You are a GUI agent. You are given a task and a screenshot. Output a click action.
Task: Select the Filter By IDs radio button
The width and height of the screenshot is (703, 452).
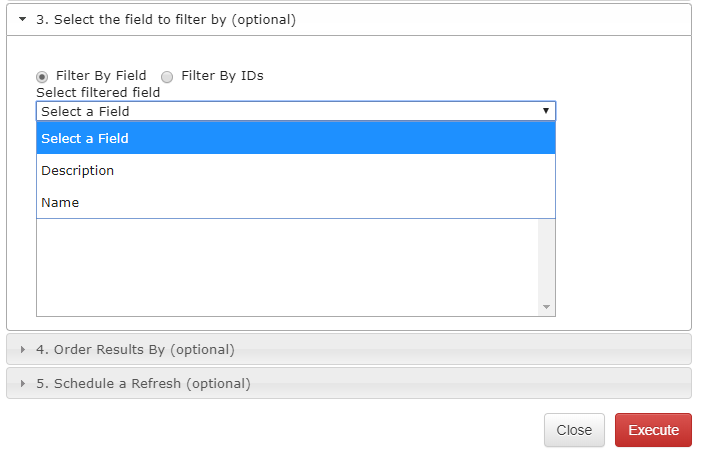[167, 76]
